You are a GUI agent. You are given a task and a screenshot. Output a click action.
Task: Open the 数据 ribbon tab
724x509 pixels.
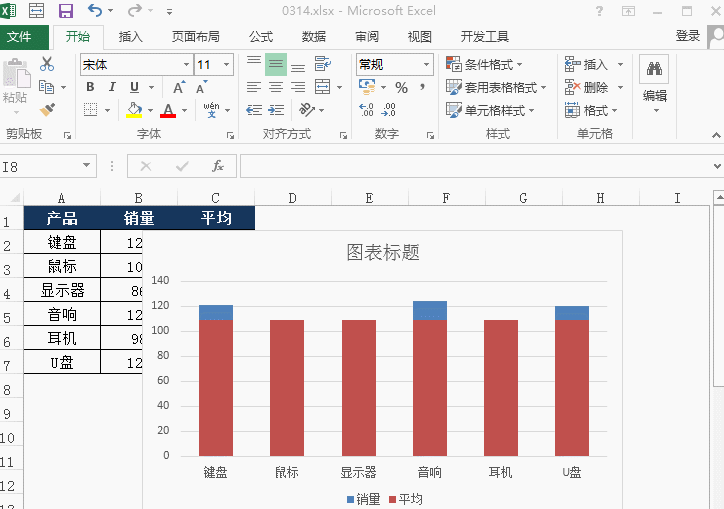[x=314, y=36]
